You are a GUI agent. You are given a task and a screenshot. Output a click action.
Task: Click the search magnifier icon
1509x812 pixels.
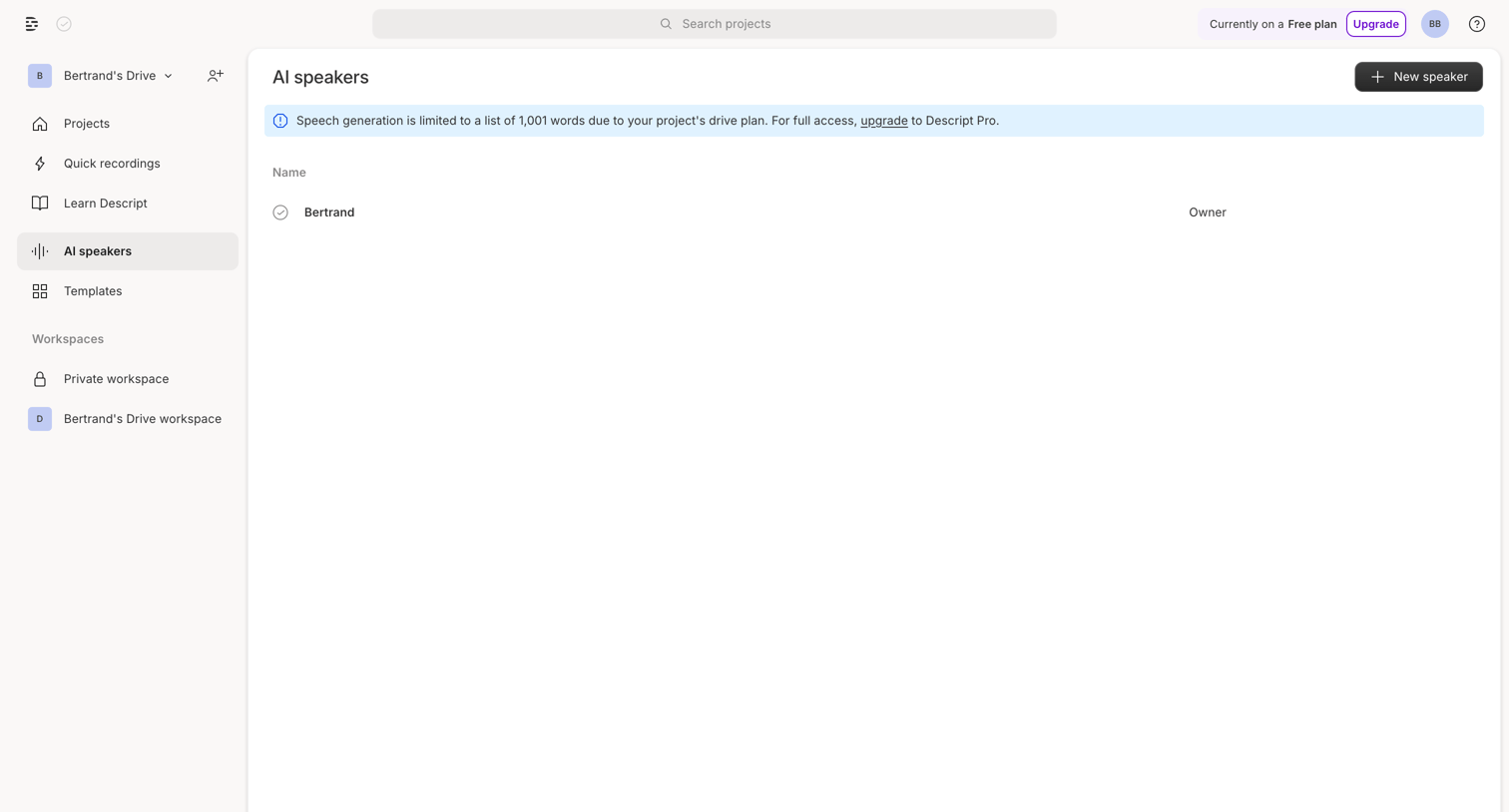click(666, 24)
